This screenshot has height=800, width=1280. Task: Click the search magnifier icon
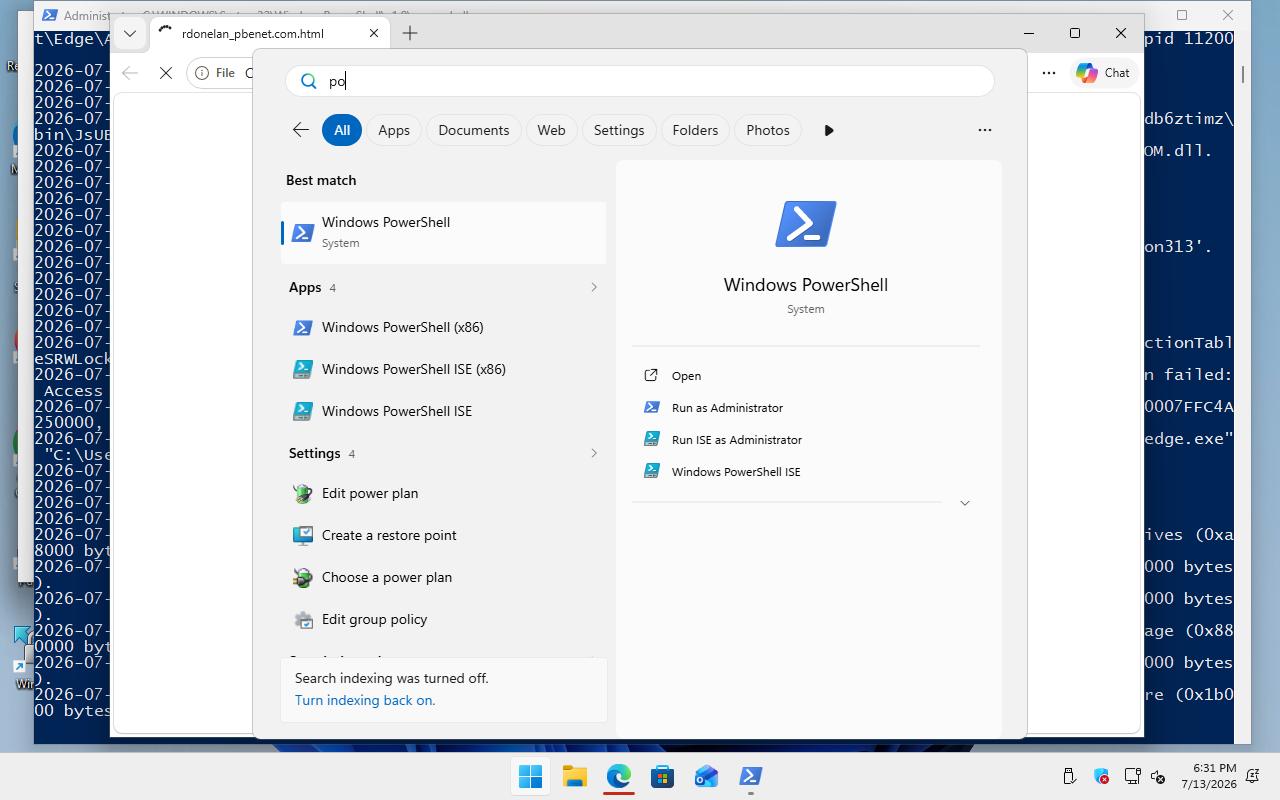pyautogui.click(x=309, y=82)
